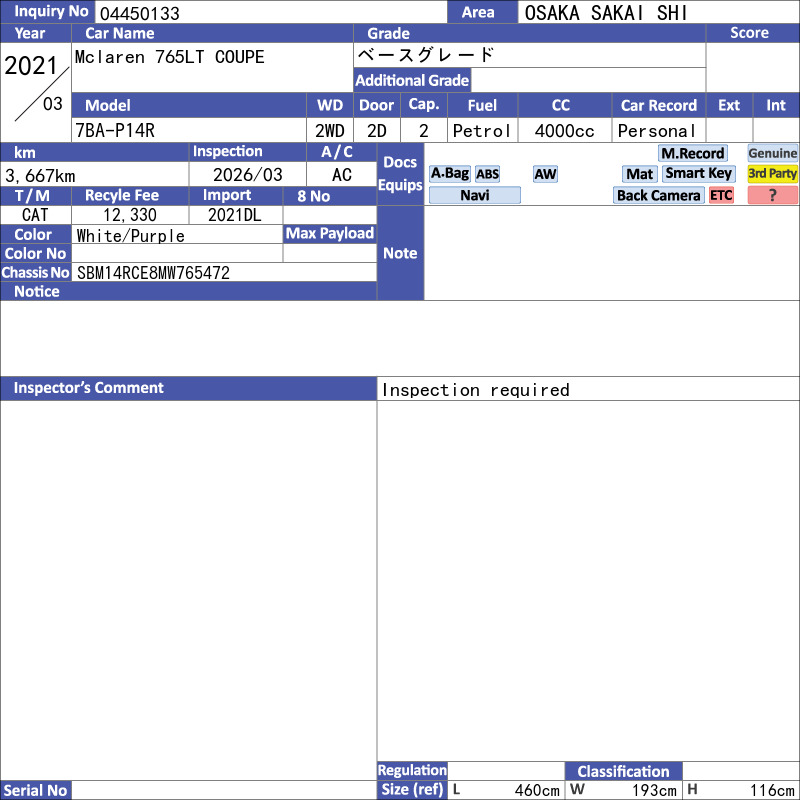Click the Navi equipment badge
800x800 pixels.
[x=475, y=195]
